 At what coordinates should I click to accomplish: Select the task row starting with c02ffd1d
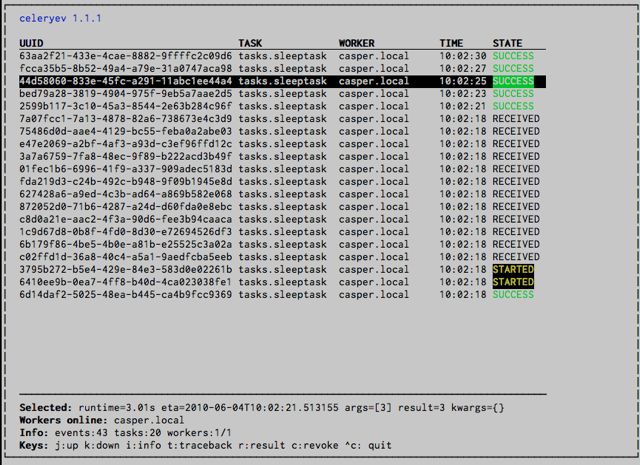[x=125, y=257]
